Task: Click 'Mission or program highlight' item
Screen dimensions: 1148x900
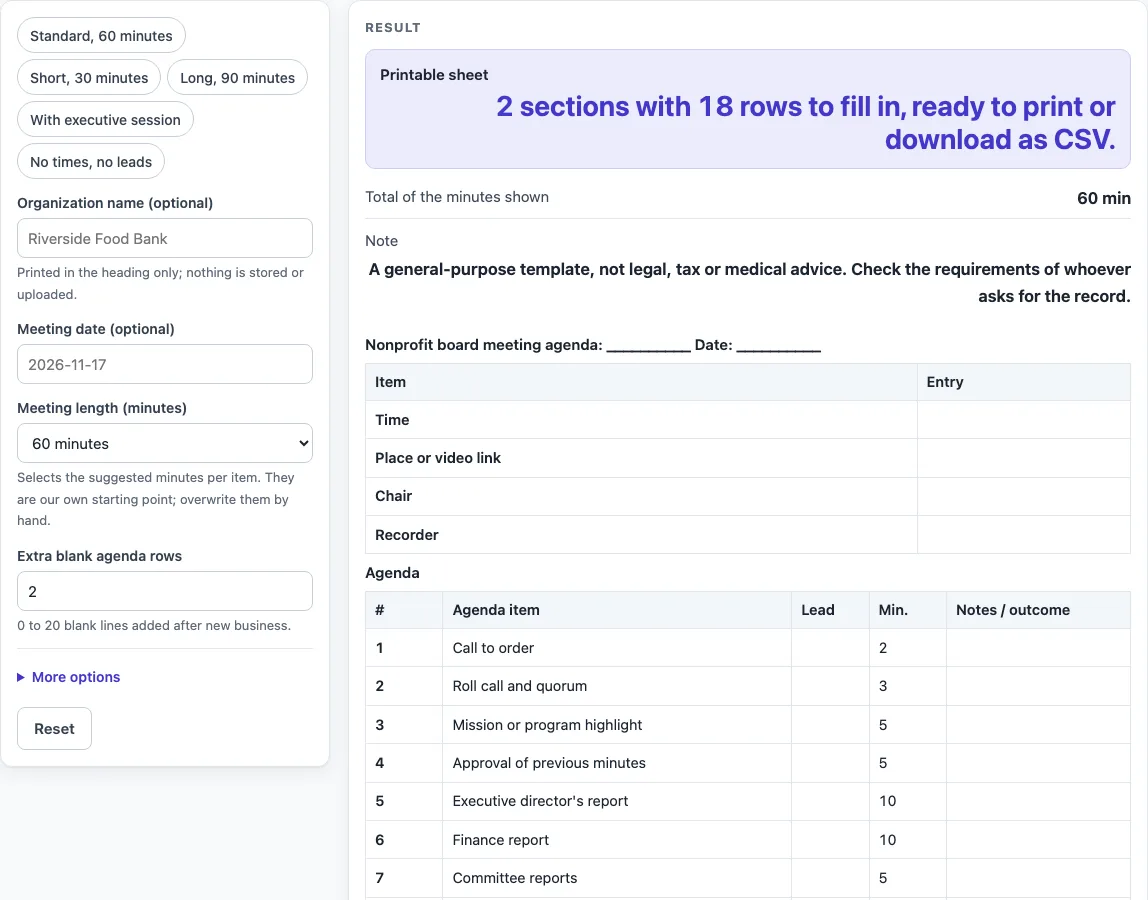Action: coord(547,725)
